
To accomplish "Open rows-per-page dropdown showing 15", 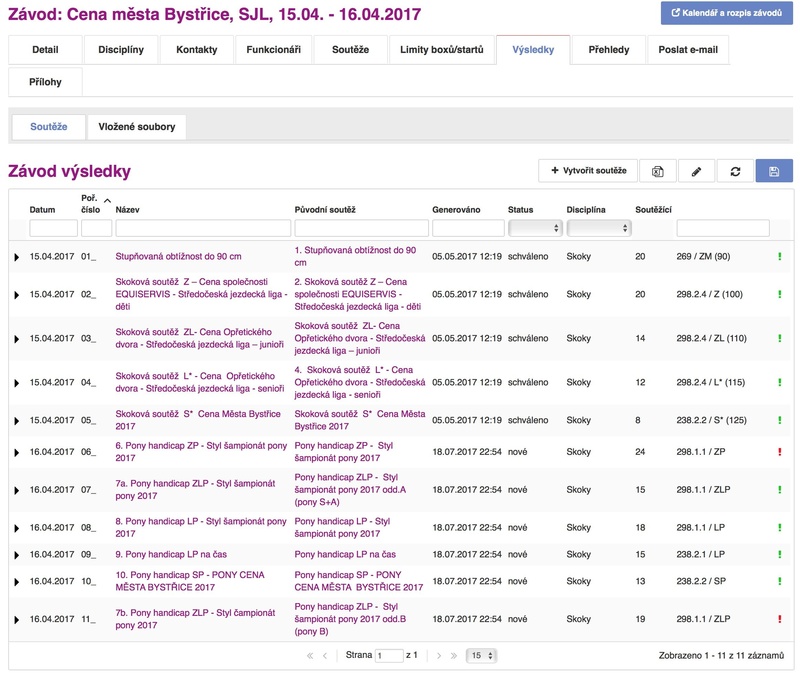I will pos(482,656).
